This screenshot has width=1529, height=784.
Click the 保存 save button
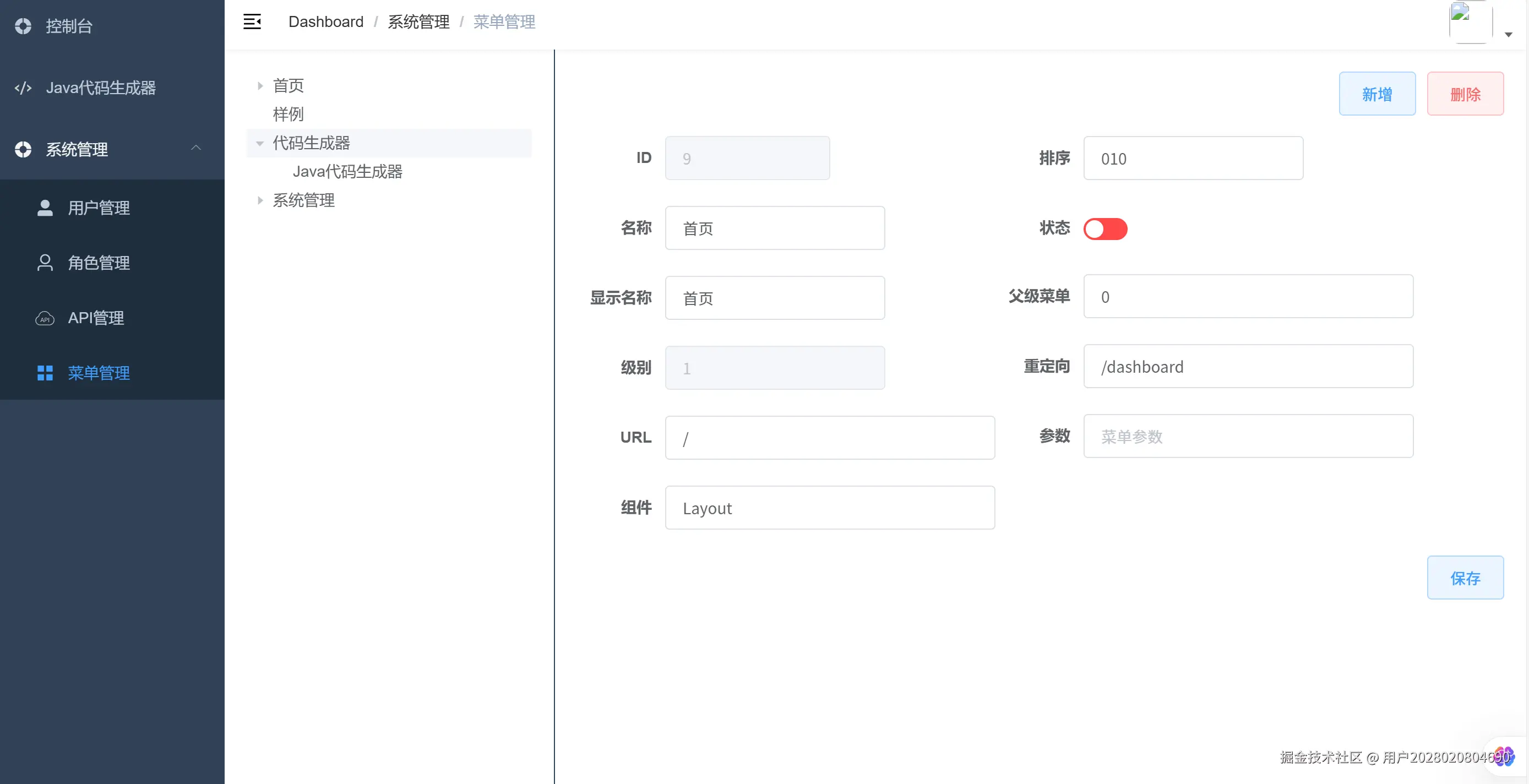click(1465, 578)
